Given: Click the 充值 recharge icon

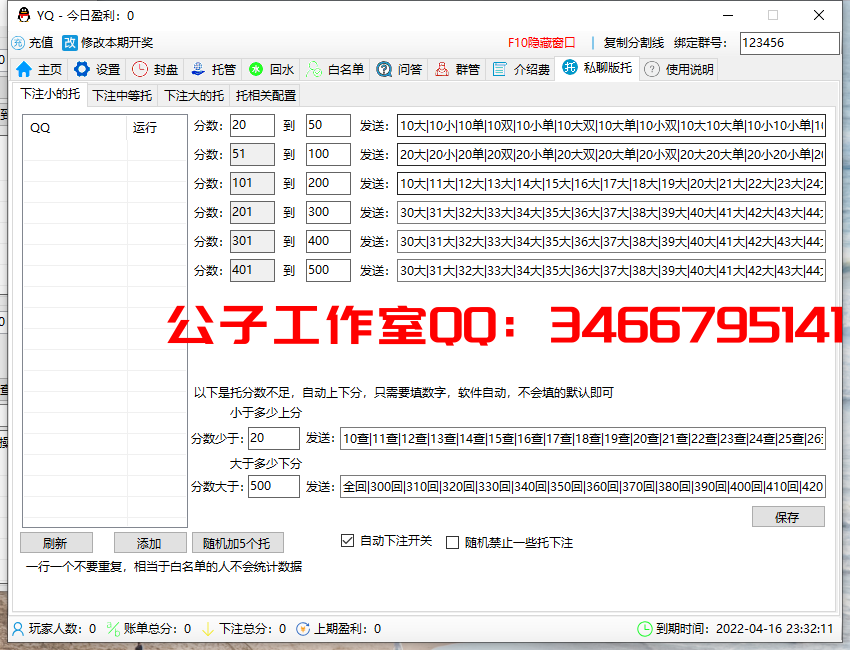Looking at the screenshot, I should [18, 43].
